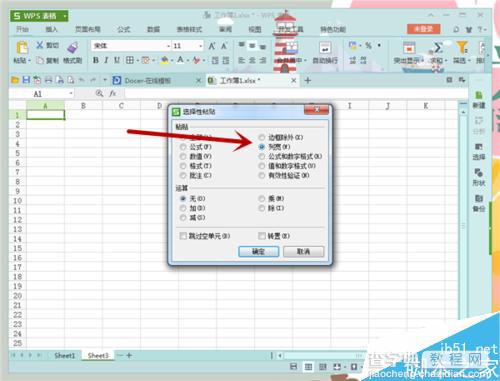Save workbook with the floppy disk icon
The image size is (500, 381).
point(26,80)
